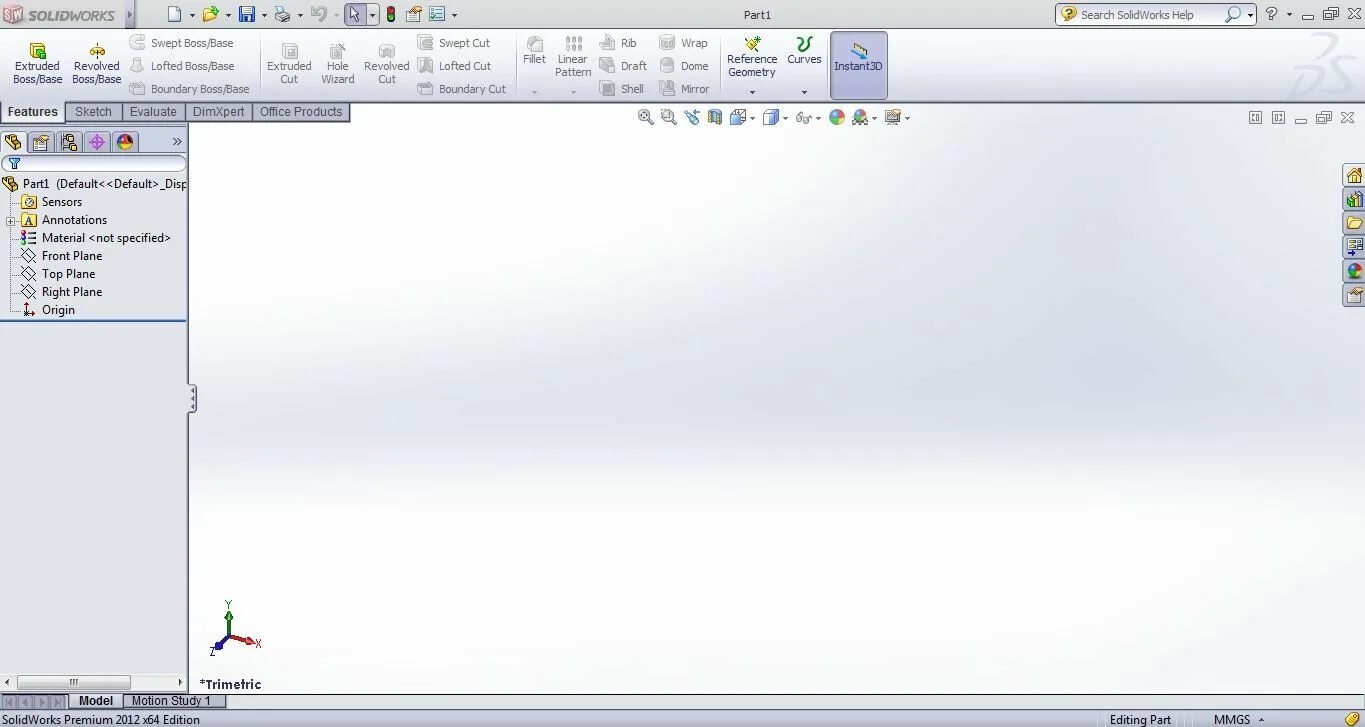Select the Shell tool
This screenshot has height=727, width=1365.
pyautogui.click(x=622, y=89)
